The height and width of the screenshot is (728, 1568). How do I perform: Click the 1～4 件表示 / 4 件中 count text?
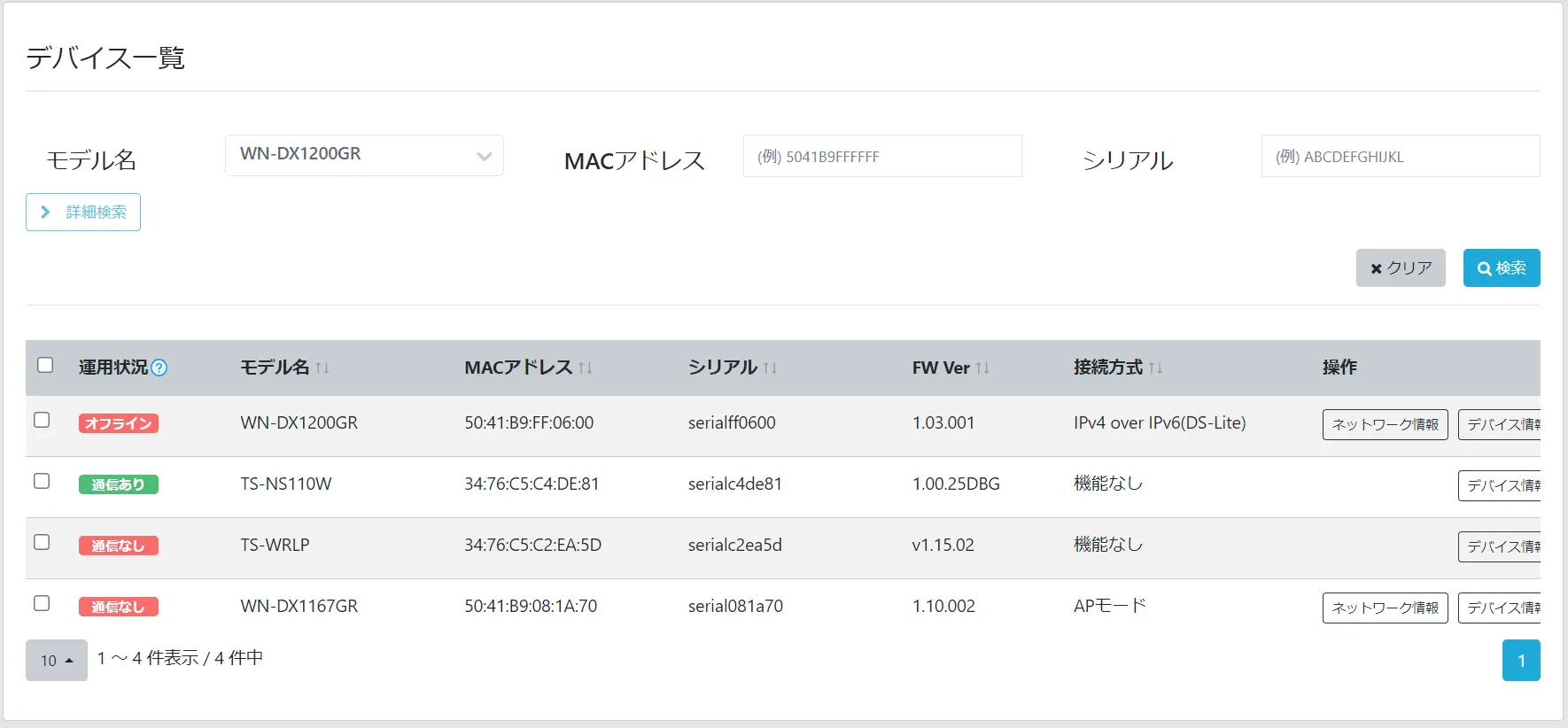180,658
